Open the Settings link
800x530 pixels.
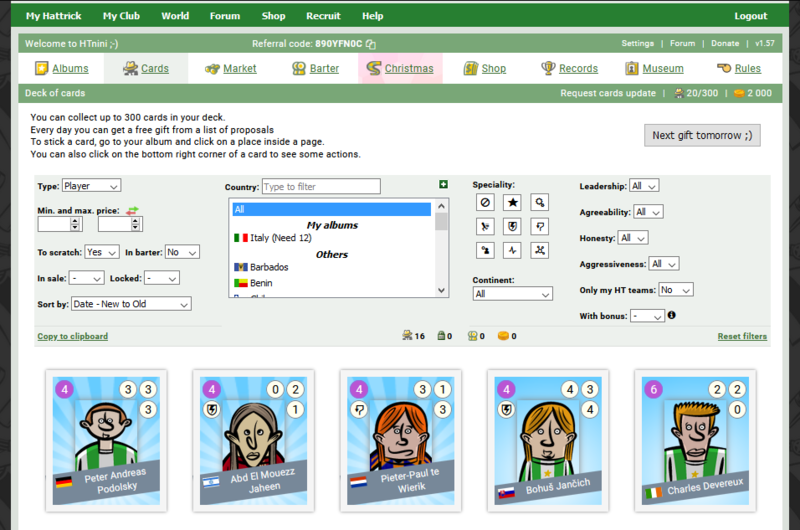click(x=637, y=43)
